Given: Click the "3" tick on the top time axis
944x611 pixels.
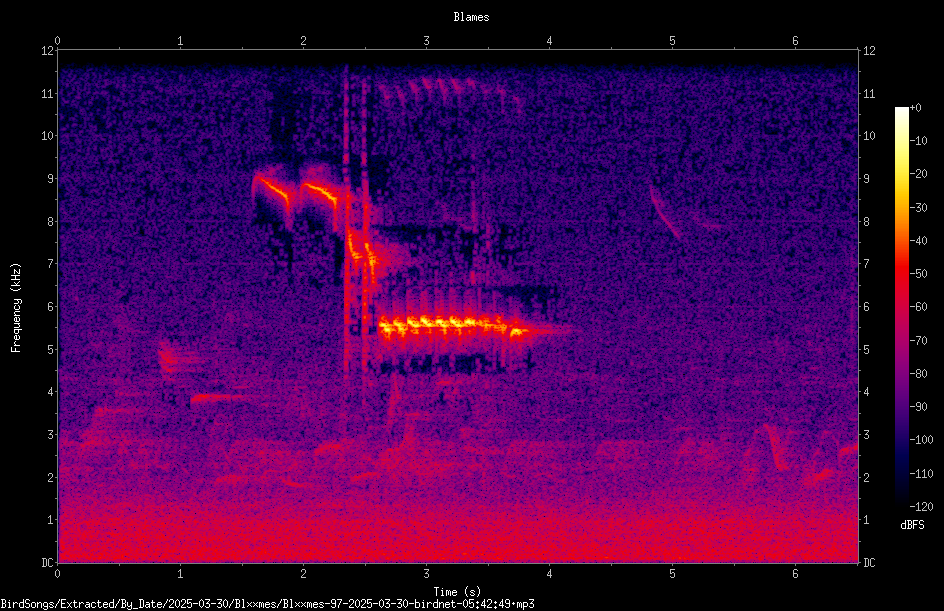Looking at the screenshot, I should coord(426,41).
